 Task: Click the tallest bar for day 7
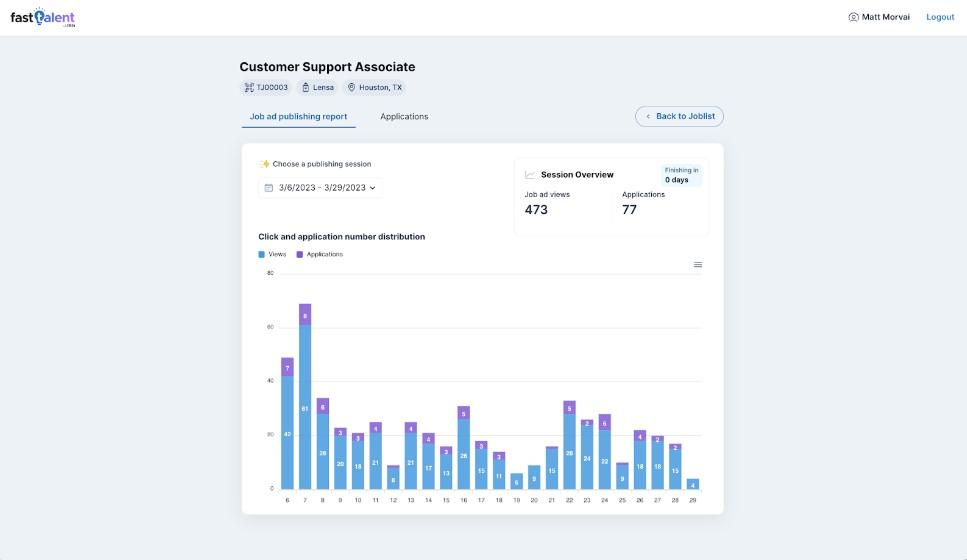305,400
